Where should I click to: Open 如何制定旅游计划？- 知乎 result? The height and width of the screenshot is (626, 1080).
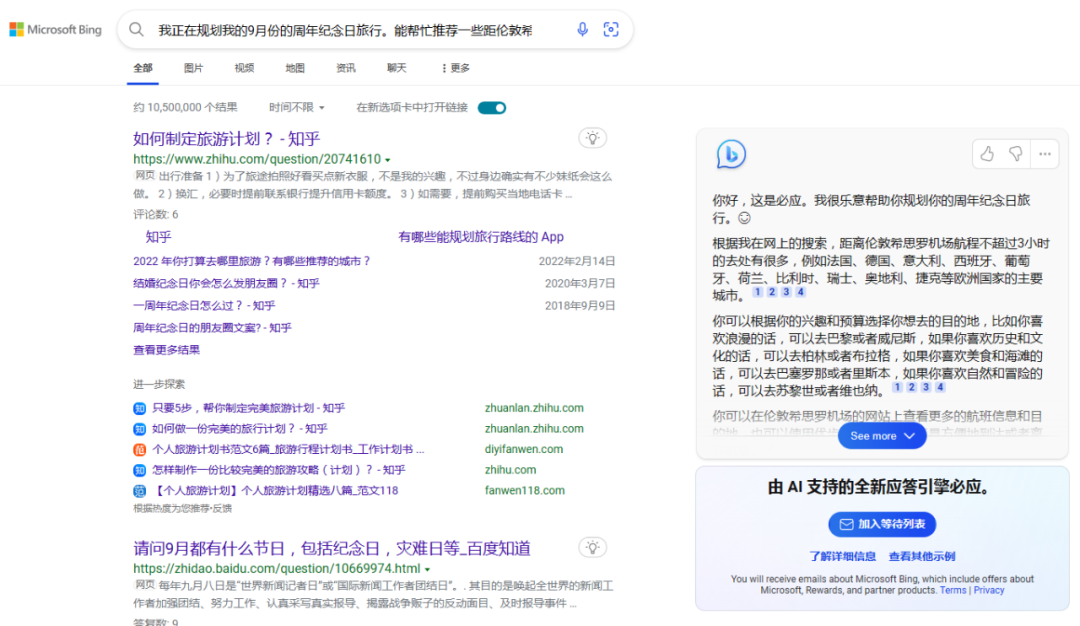point(227,139)
